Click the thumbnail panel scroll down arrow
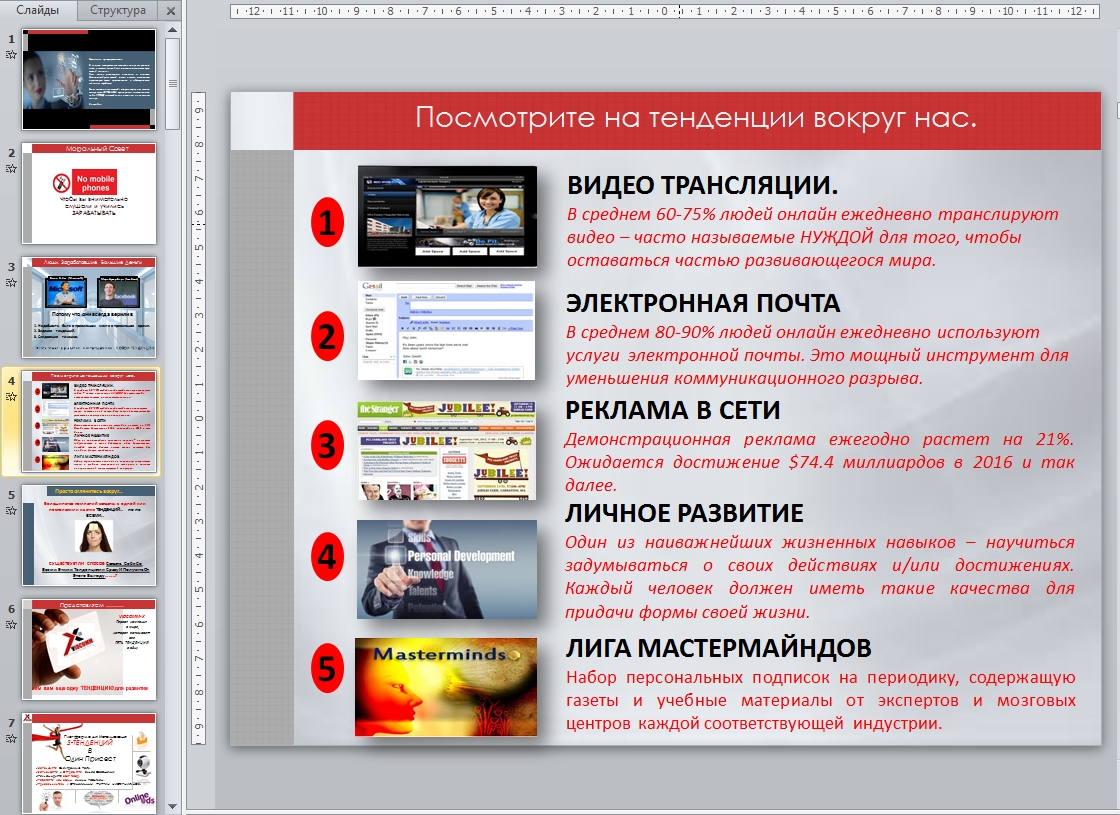 pyautogui.click(x=172, y=806)
